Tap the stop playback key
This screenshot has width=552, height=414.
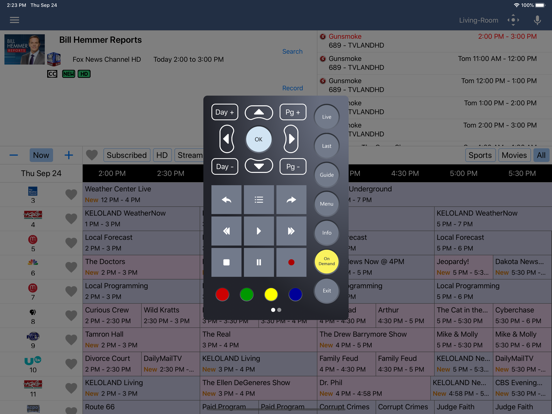pyautogui.click(x=226, y=262)
